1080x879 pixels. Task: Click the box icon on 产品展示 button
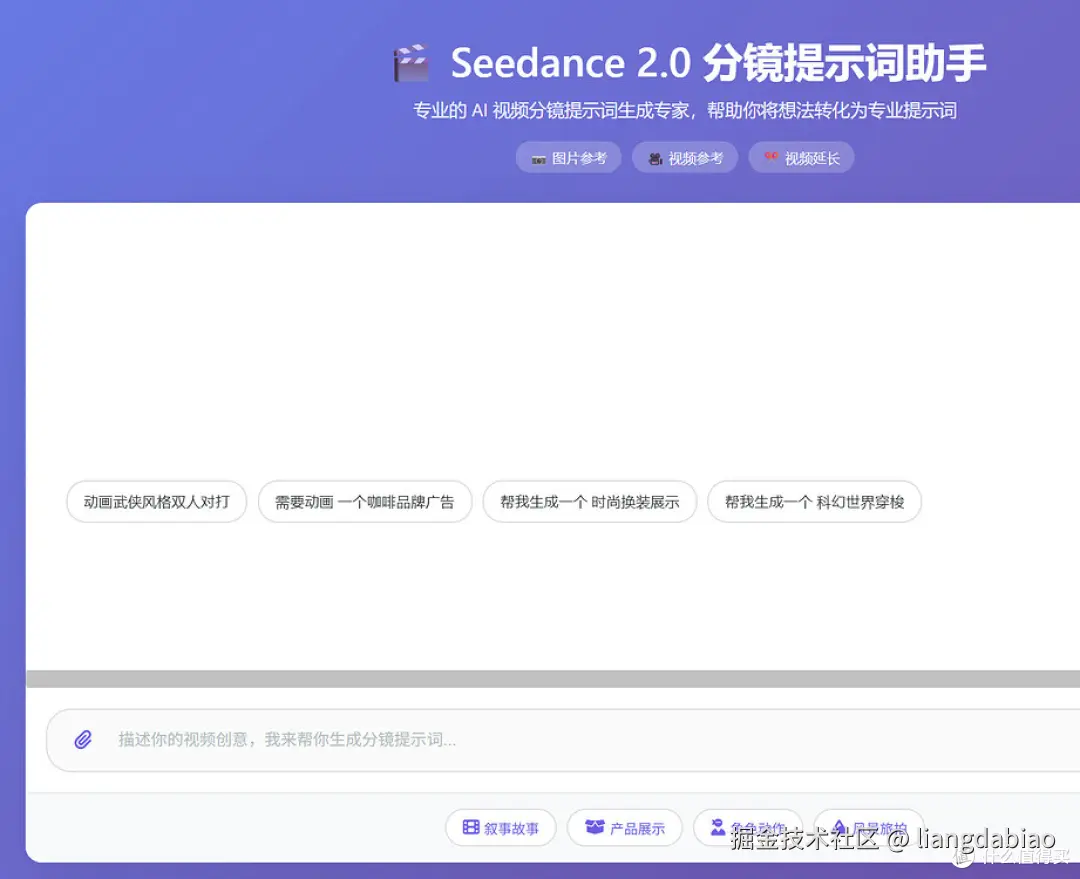tap(594, 827)
